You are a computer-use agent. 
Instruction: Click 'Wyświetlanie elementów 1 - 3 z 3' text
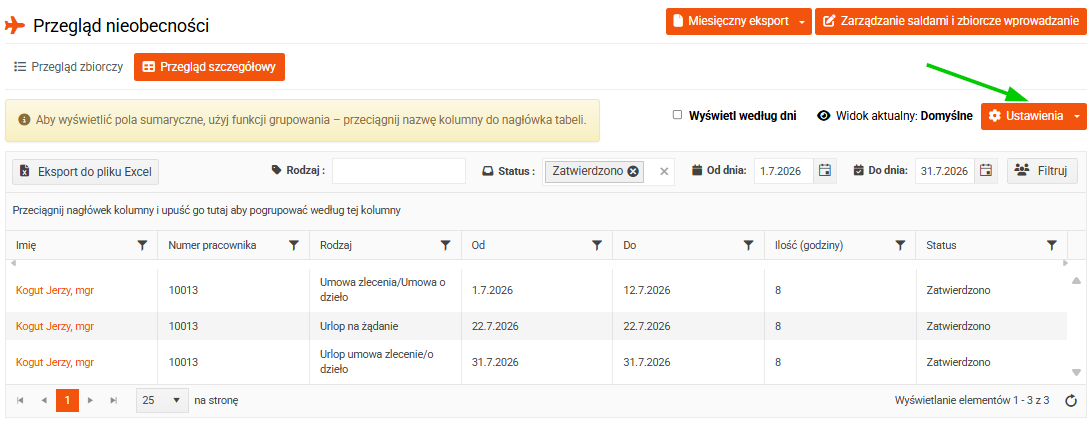click(x=972, y=401)
